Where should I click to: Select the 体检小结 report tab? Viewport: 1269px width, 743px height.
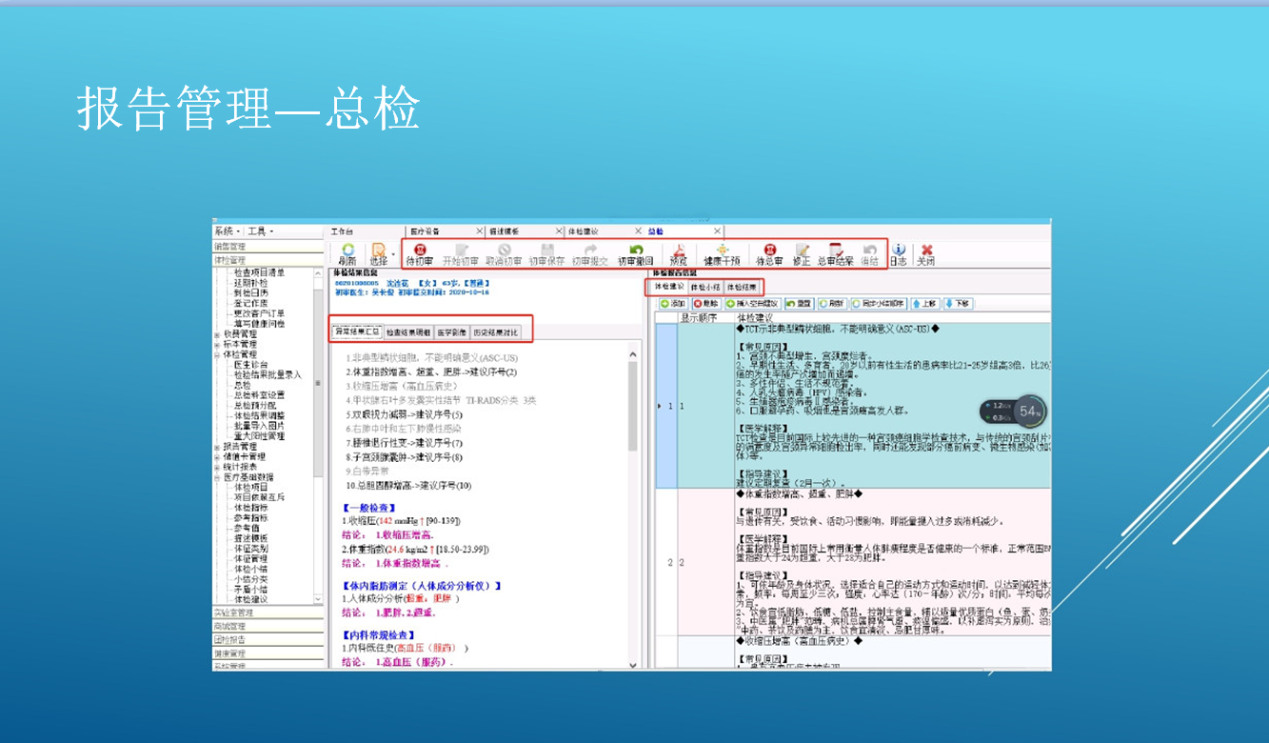click(x=705, y=287)
